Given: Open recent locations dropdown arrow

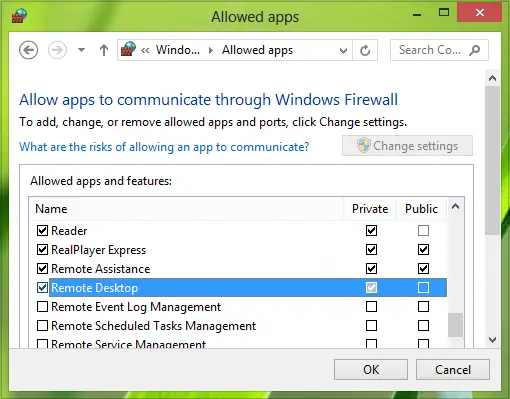Looking at the screenshot, I should [81, 50].
